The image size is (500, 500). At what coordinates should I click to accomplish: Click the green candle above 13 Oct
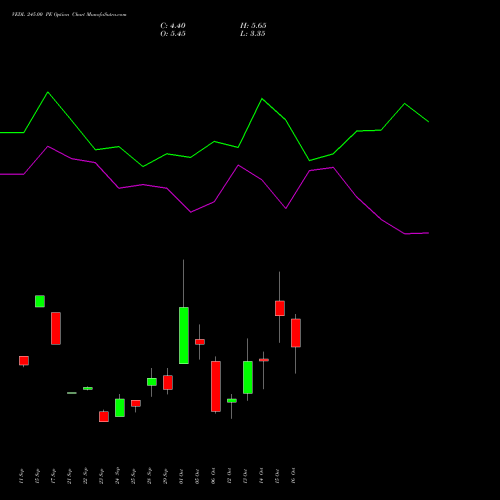click(248, 377)
